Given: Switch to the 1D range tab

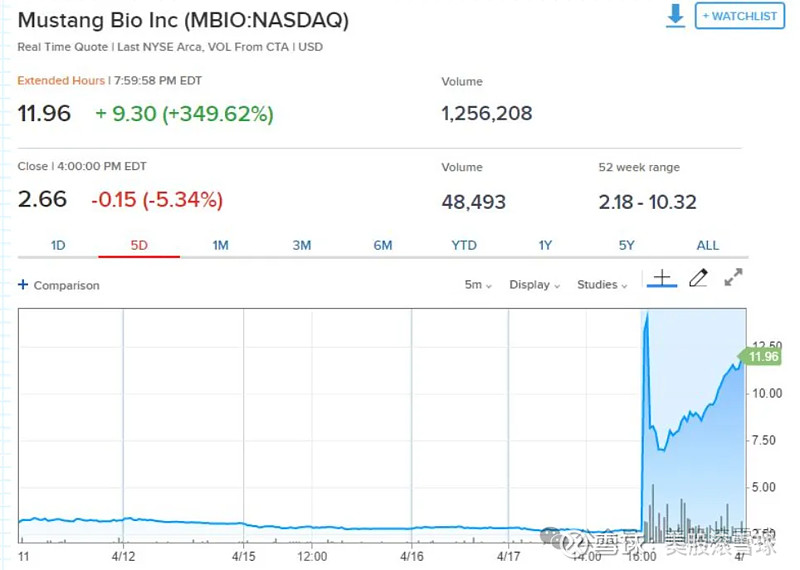Looking at the screenshot, I should pyautogui.click(x=58, y=245).
